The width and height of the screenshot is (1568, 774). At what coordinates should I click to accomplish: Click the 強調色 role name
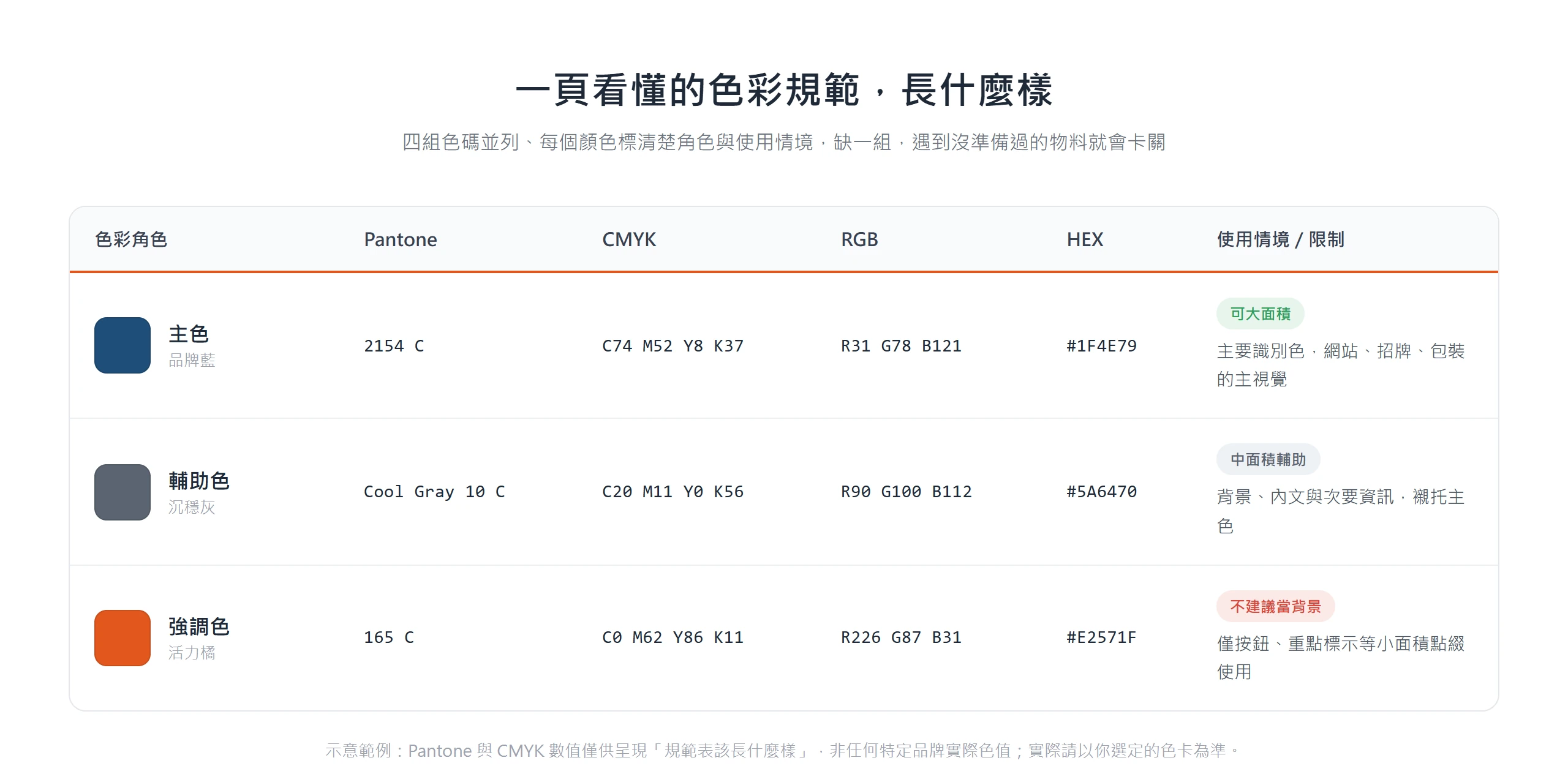[x=199, y=626]
